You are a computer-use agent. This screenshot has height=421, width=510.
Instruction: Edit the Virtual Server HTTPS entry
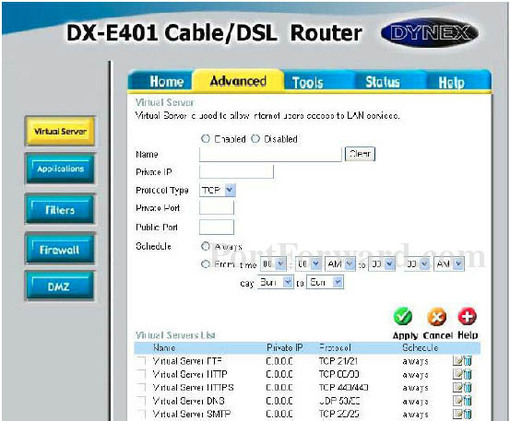[458, 387]
